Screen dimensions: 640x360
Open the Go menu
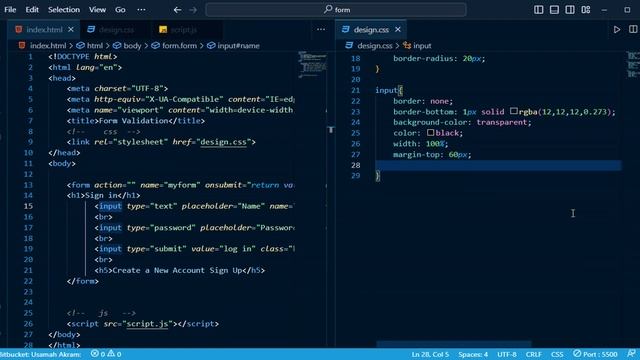coord(120,9)
